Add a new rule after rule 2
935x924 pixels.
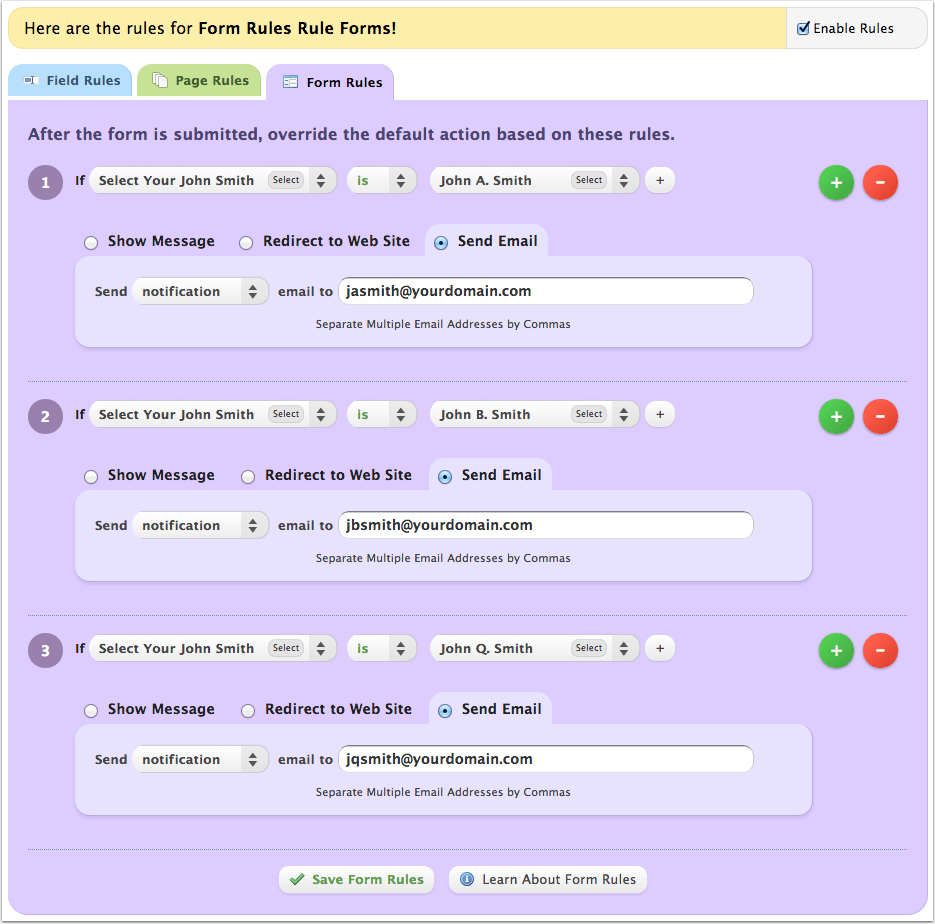(836, 417)
